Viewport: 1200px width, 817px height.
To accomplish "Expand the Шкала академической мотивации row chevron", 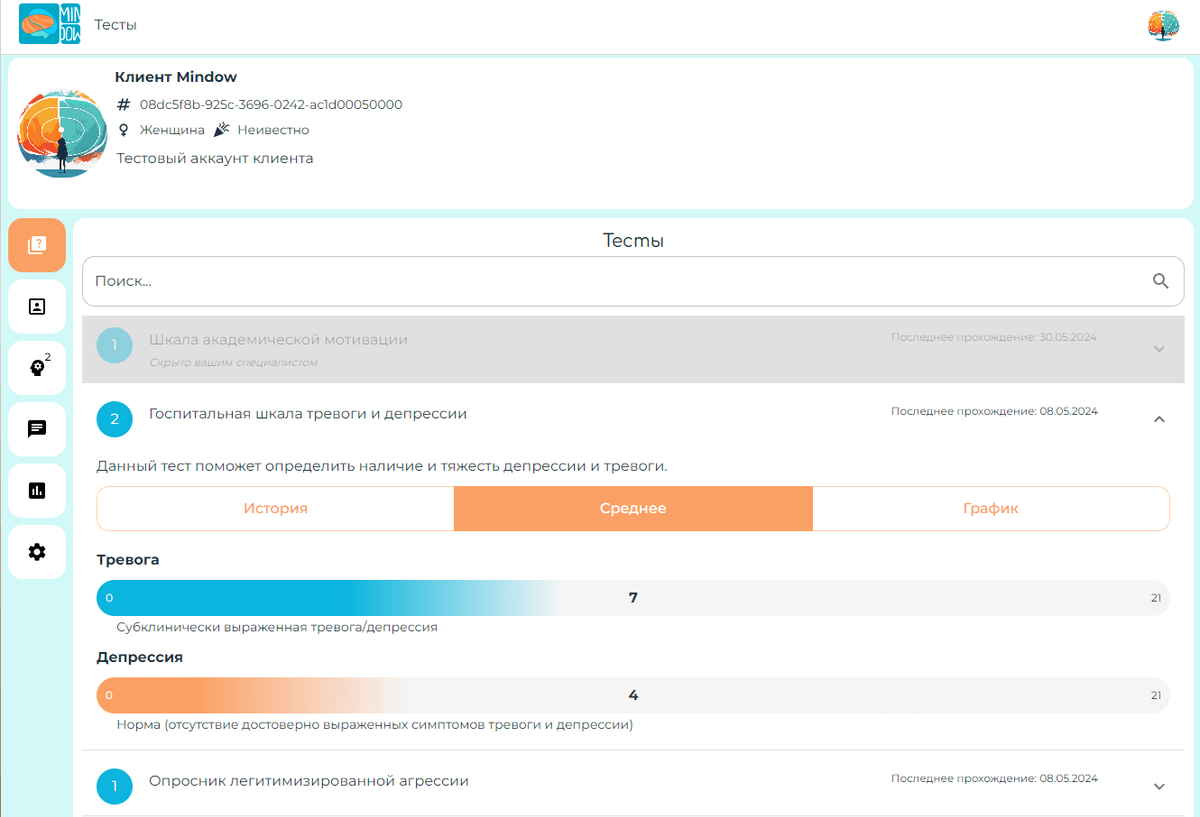I will pyautogui.click(x=1159, y=349).
